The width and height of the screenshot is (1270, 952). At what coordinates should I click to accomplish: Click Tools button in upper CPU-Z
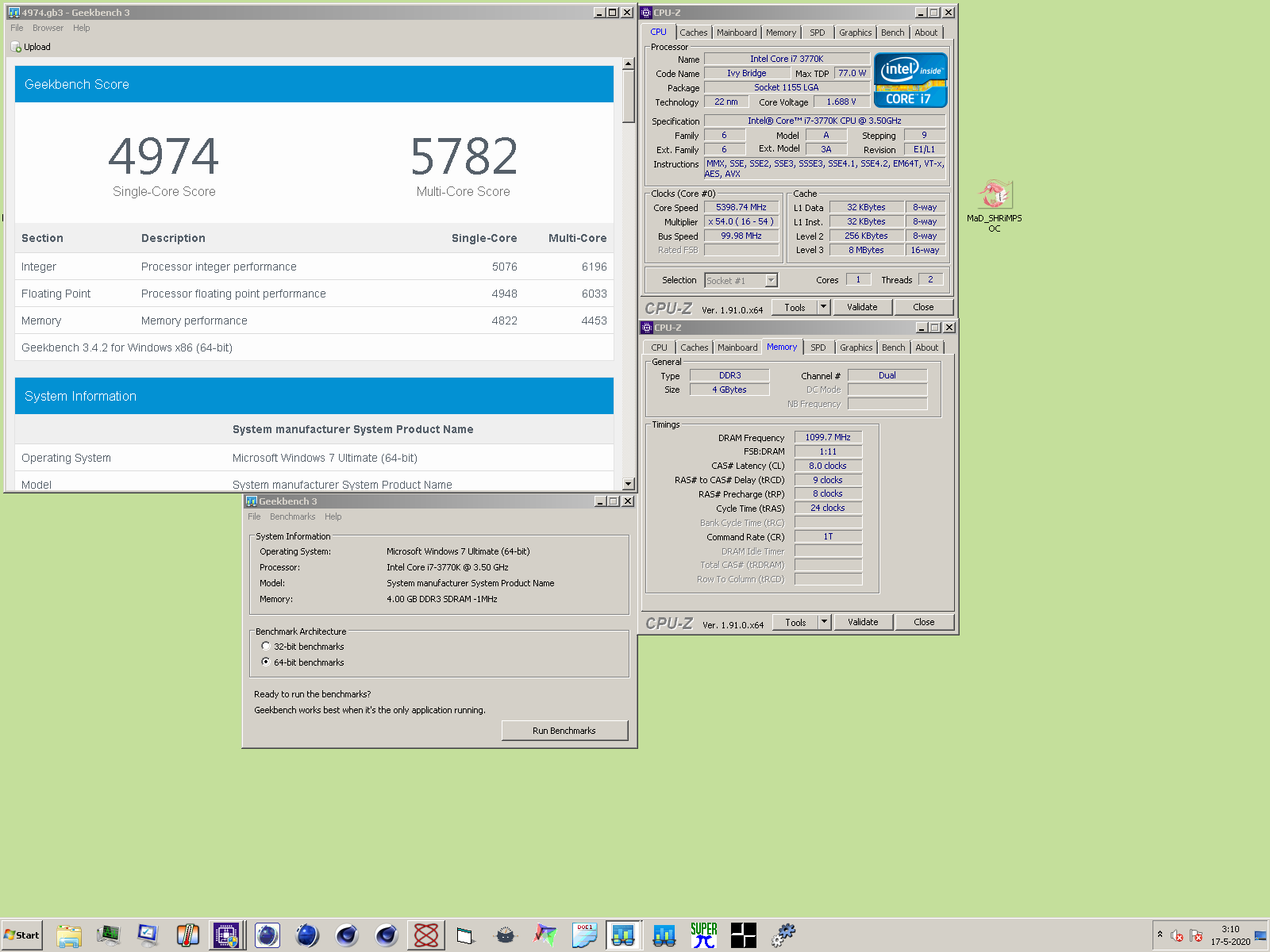tap(795, 307)
